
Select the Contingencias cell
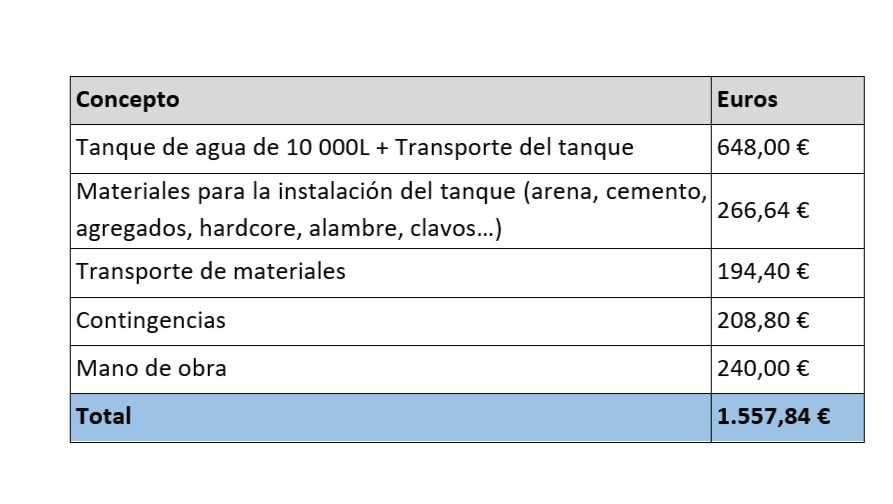[391, 321]
